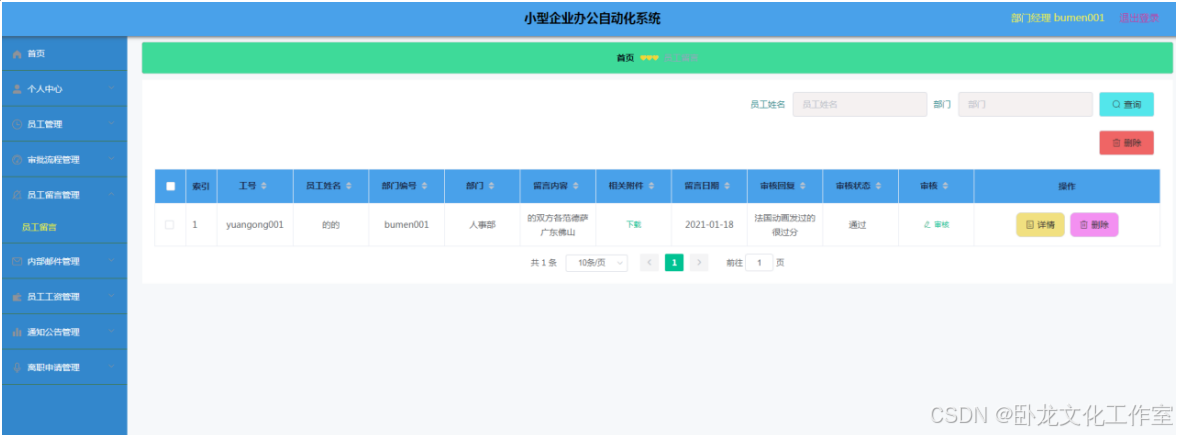This screenshot has height=435, width=1177.
Task: Click the red 删除 button above table
Action: click(1126, 142)
